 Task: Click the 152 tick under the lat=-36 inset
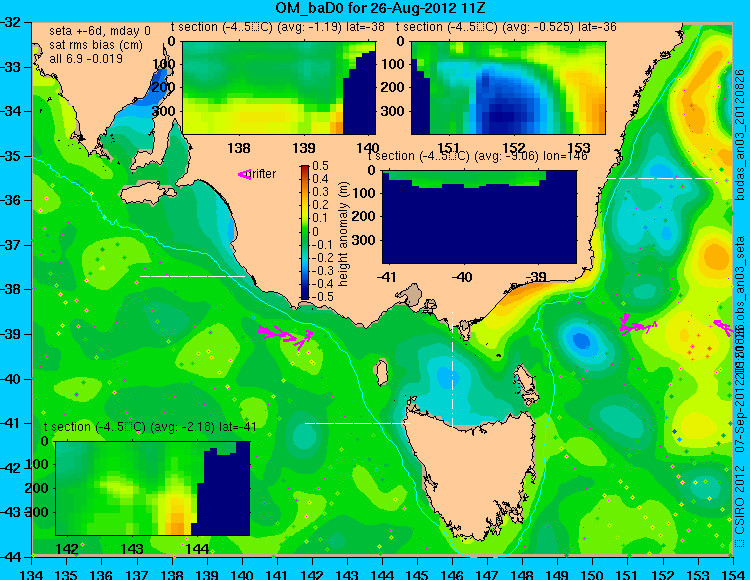514,148
